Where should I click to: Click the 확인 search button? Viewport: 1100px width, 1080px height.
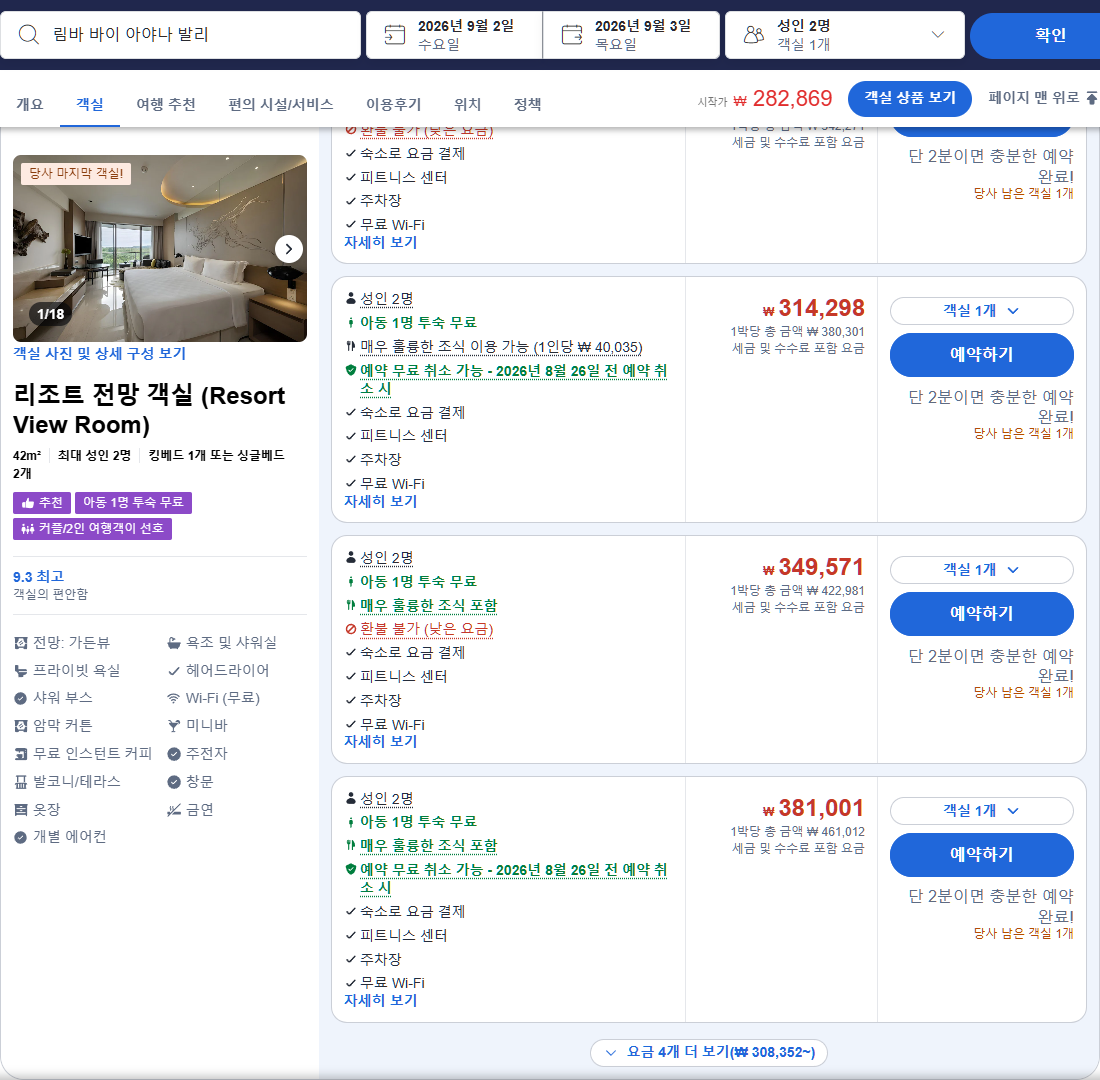click(x=1035, y=34)
